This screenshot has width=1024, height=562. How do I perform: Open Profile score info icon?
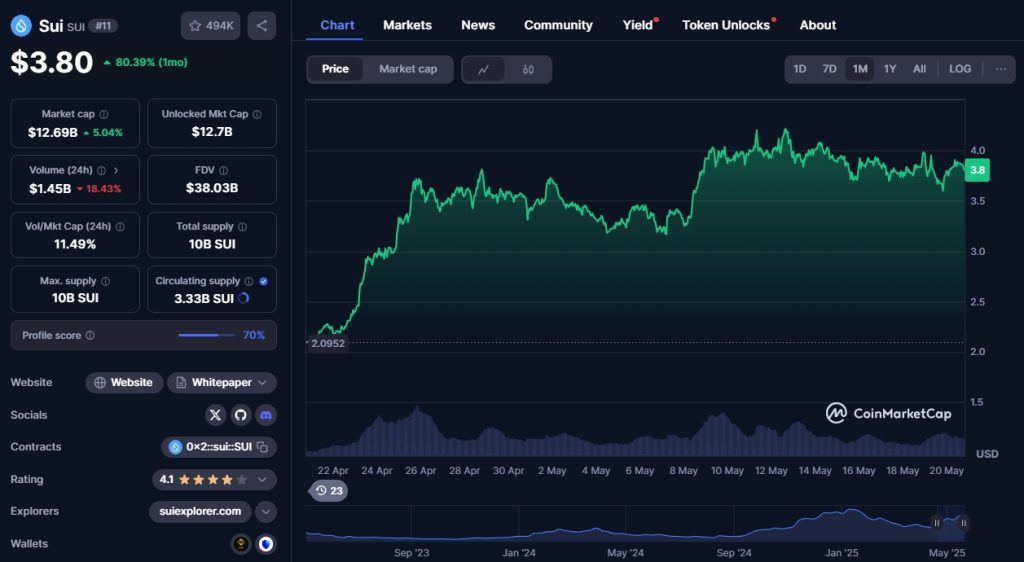(x=90, y=336)
